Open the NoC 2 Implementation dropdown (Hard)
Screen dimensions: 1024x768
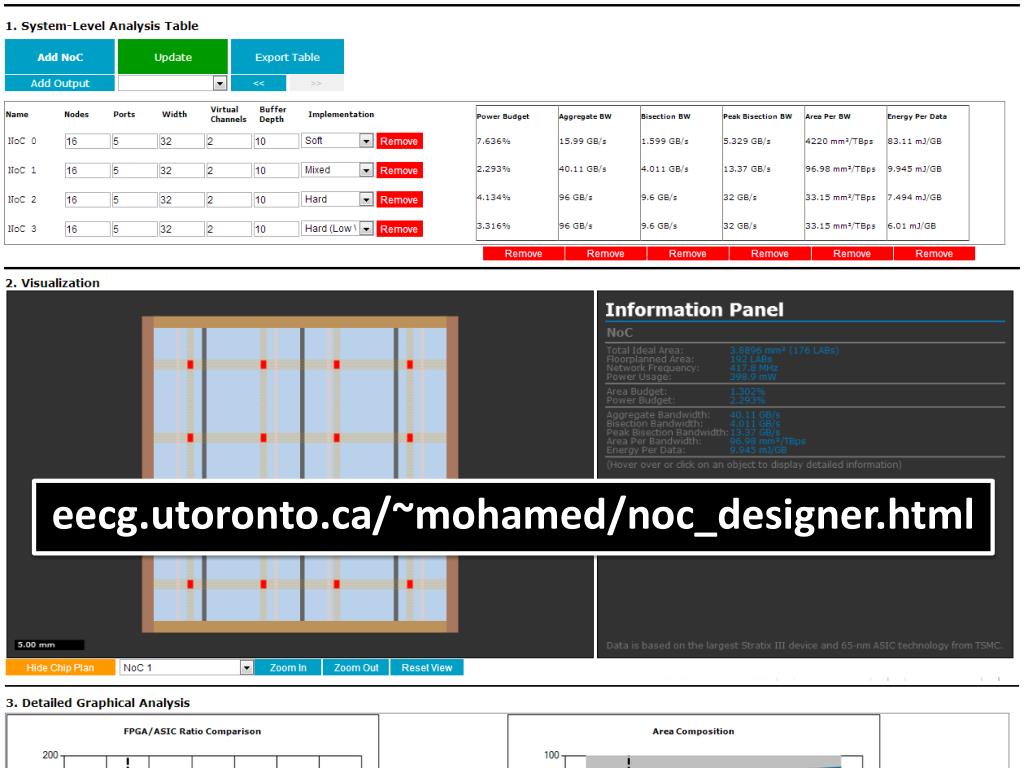pyautogui.click(x=337, y=199)
